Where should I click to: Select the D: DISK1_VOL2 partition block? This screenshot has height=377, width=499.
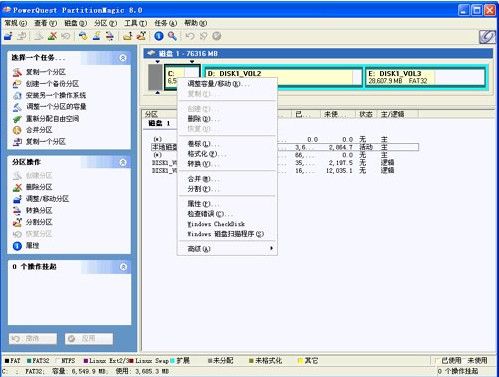(283, 77)
